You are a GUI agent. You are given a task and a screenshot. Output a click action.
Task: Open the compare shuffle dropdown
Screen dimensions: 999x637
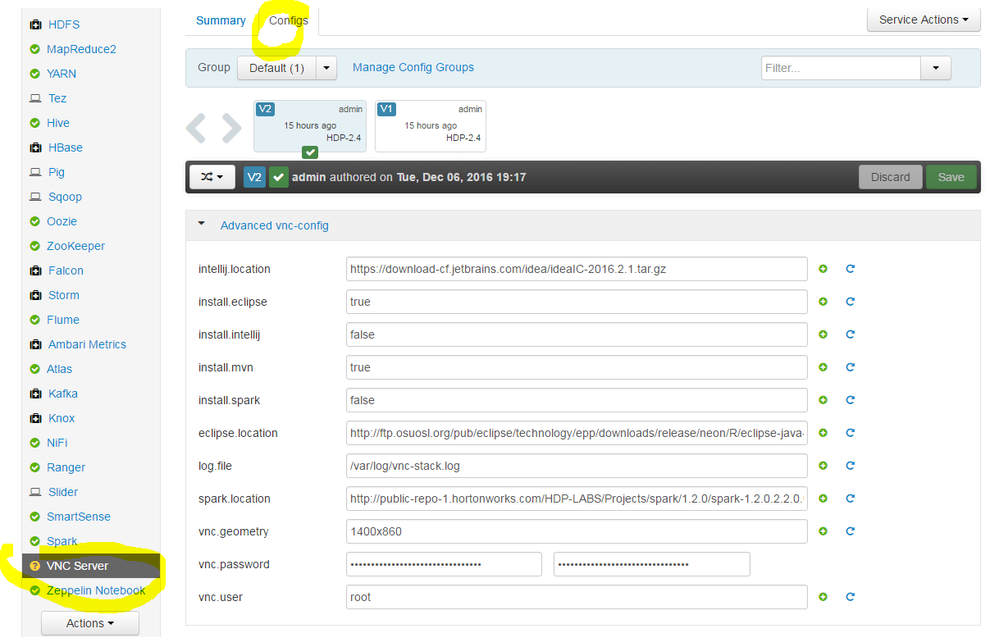212,177
